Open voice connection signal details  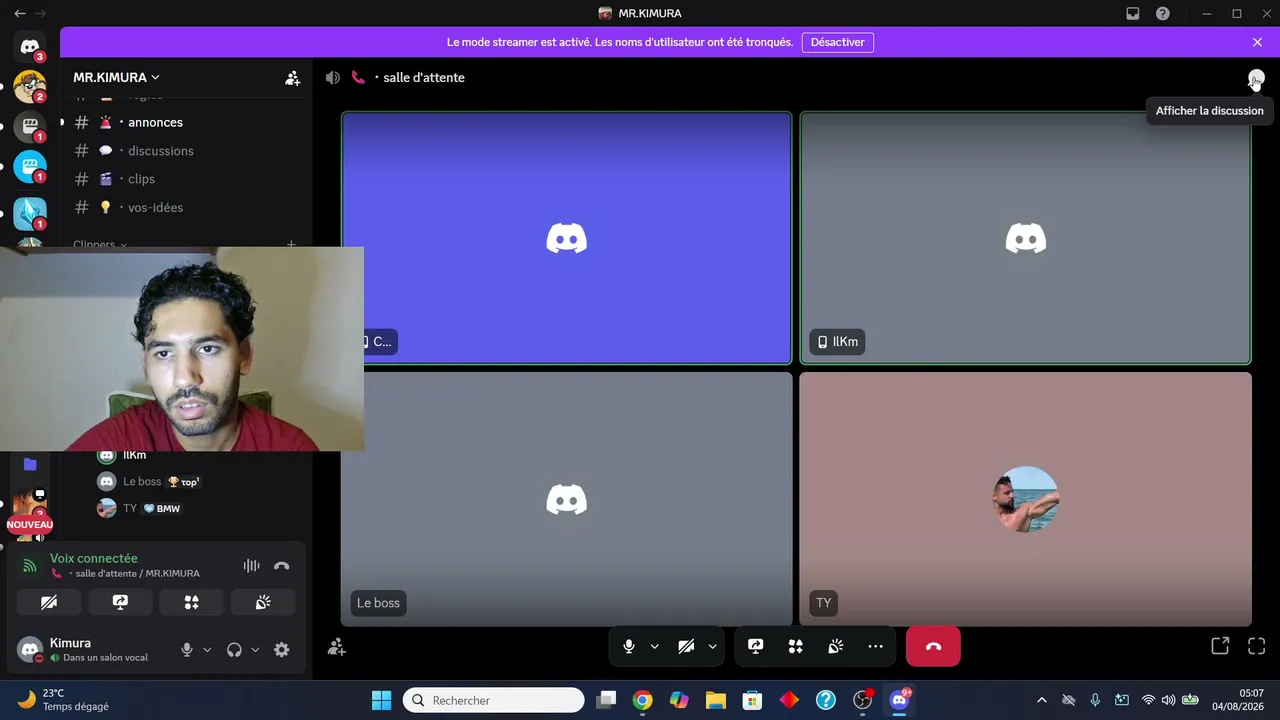[x=30, y=566]
